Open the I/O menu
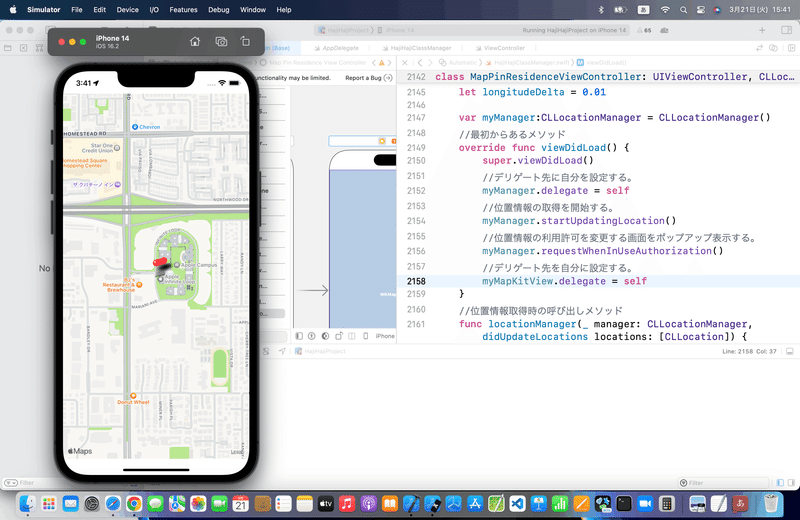The image size is (800, 520). (x=154, y=10)
